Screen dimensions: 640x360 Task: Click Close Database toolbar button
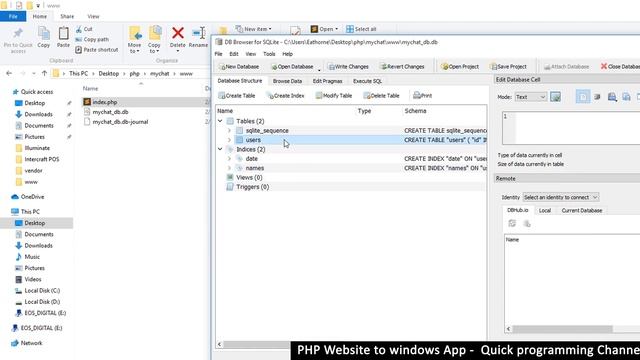(620, 67)
